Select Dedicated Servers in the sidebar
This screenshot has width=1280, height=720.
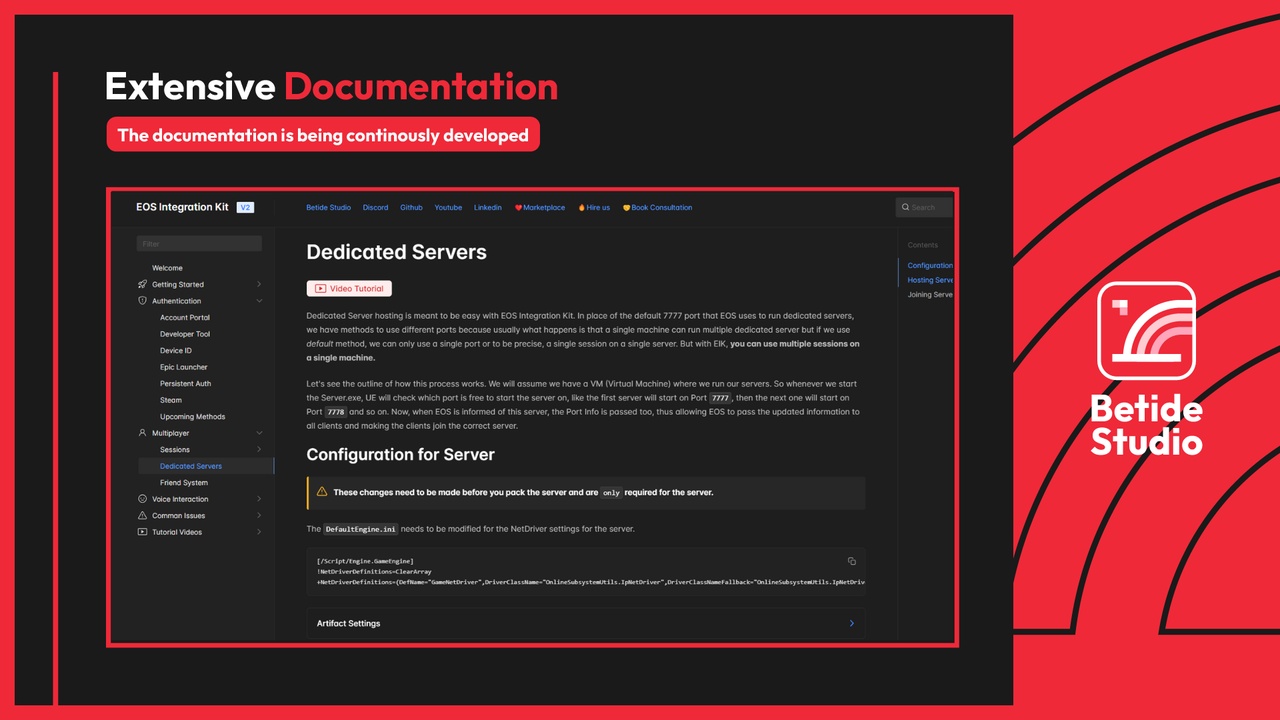190,465
